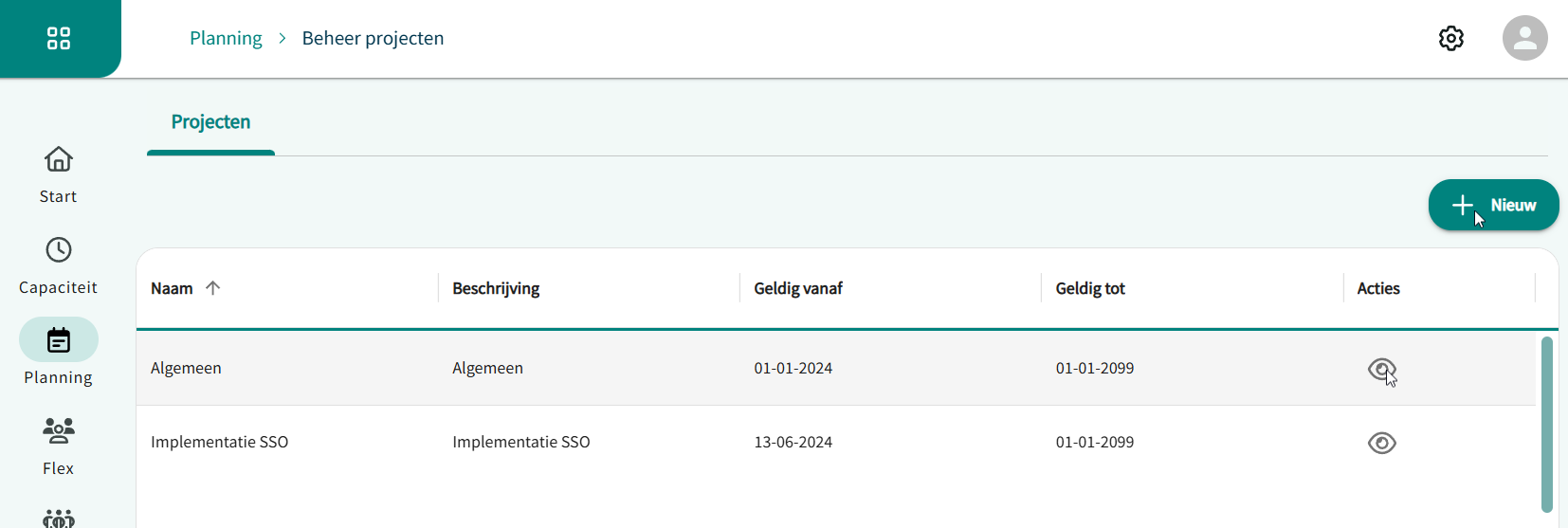This screenshot has width=1568, height=528.
Task: View the Implementatie SSO project details
Action: (1381, 443)
